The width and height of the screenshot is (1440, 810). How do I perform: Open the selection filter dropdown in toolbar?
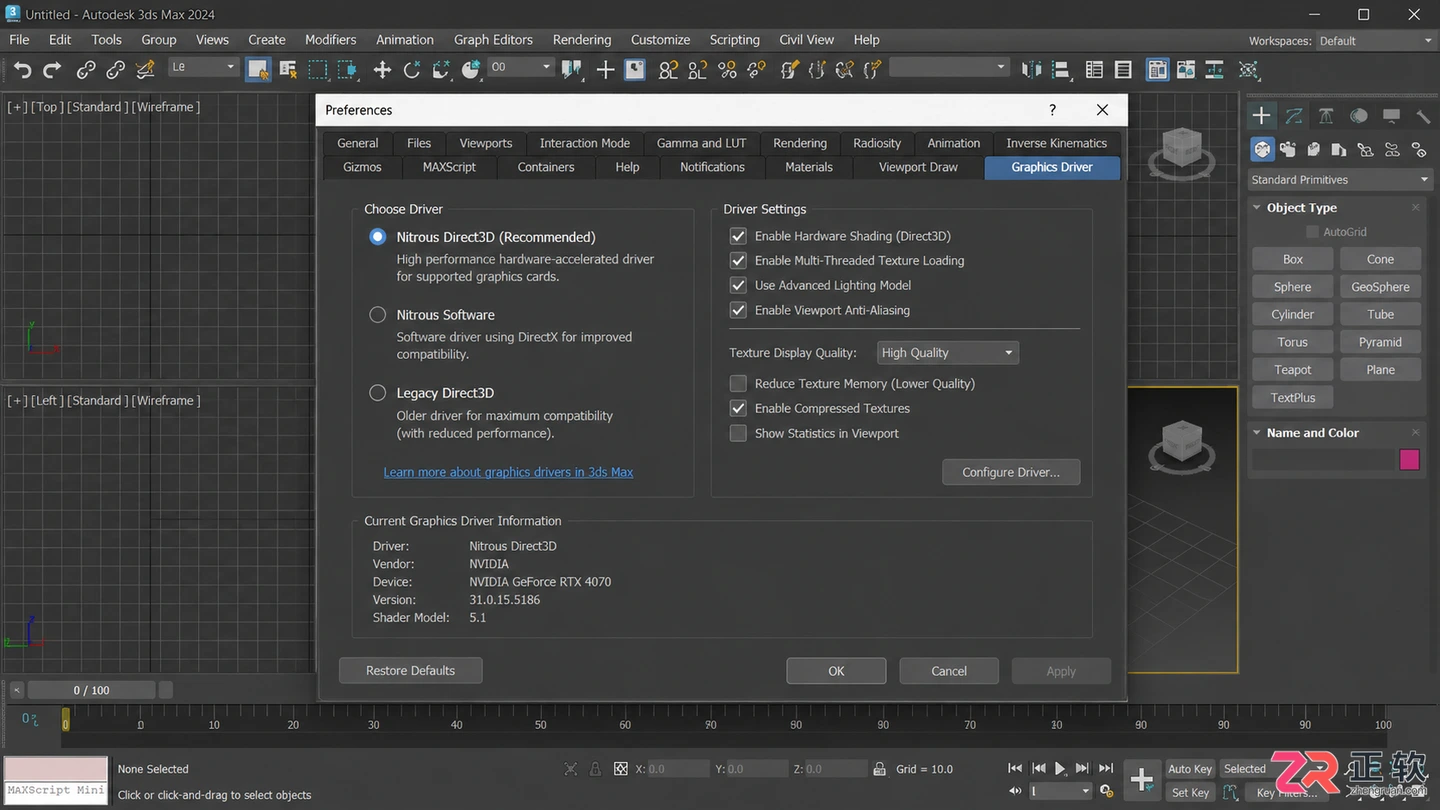pyautogui.click(x=203, y=67)
